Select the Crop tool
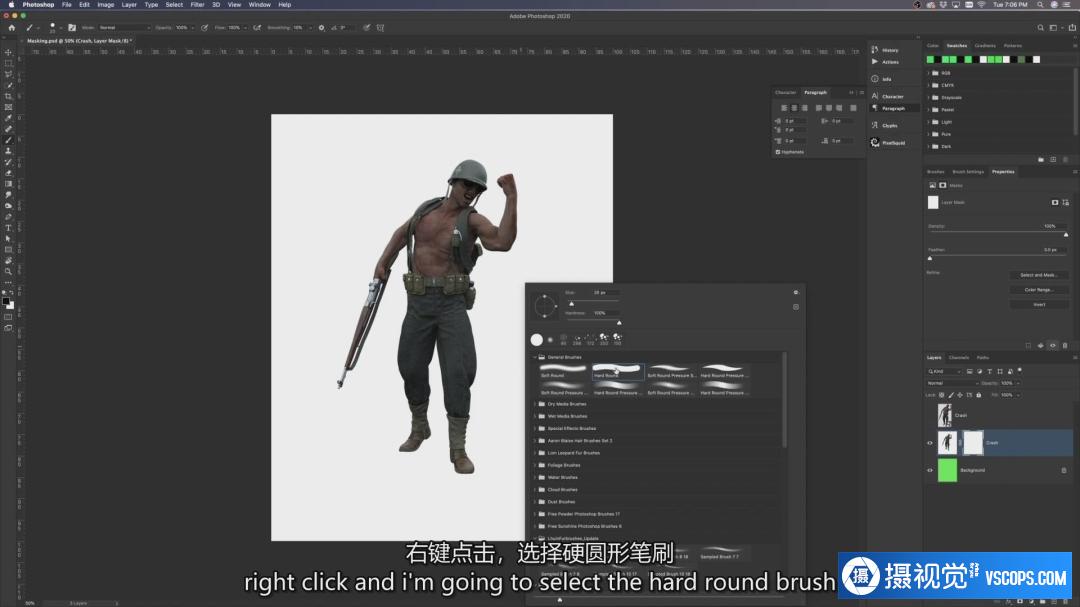Image resolution: width=1080 pixels, height=607 pixels. pyautogui.click(x=8, y=96)
